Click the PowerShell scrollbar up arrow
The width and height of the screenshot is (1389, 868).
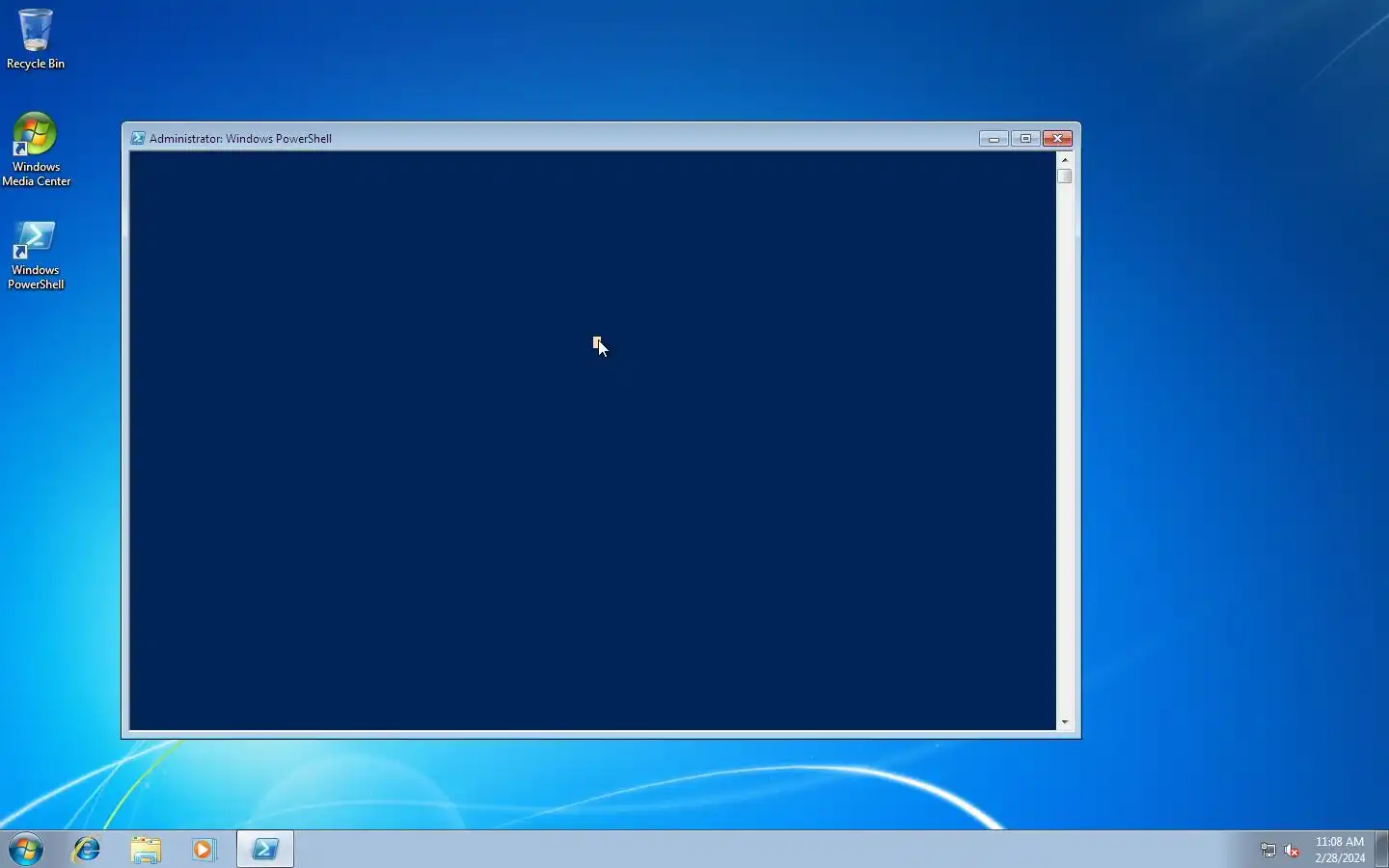pyautogui.click(x=1065, y=159)
